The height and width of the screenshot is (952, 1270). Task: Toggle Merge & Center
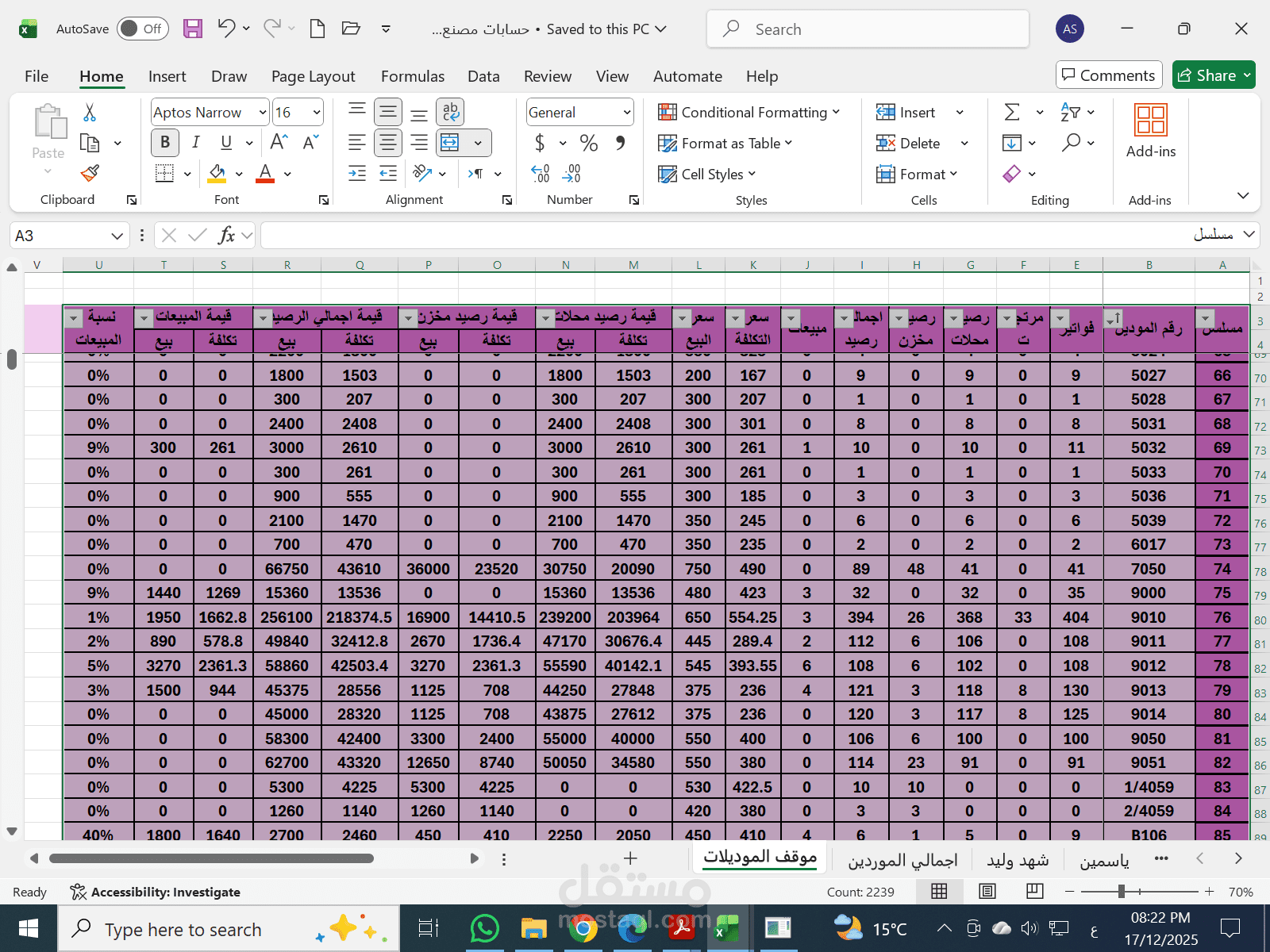[x=450, y=143]
